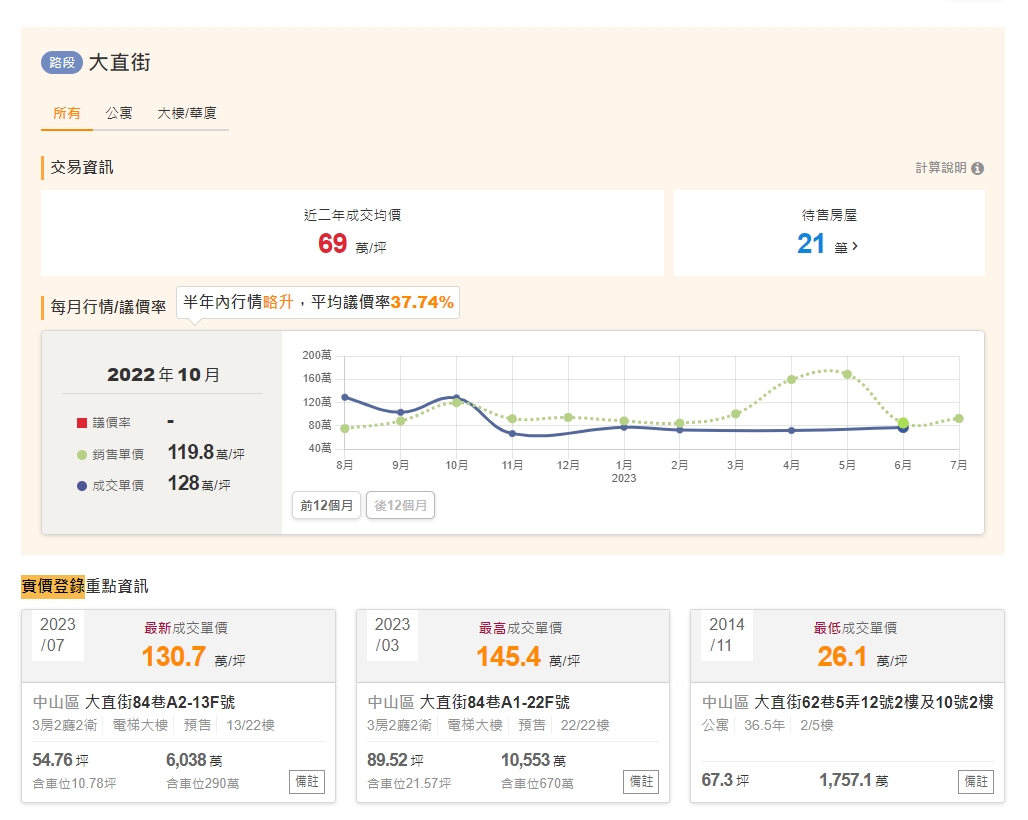Select the green 銷售單價 point at 5月
Viewport: 1028px width, 820px height.
click(x=847, y=374)
